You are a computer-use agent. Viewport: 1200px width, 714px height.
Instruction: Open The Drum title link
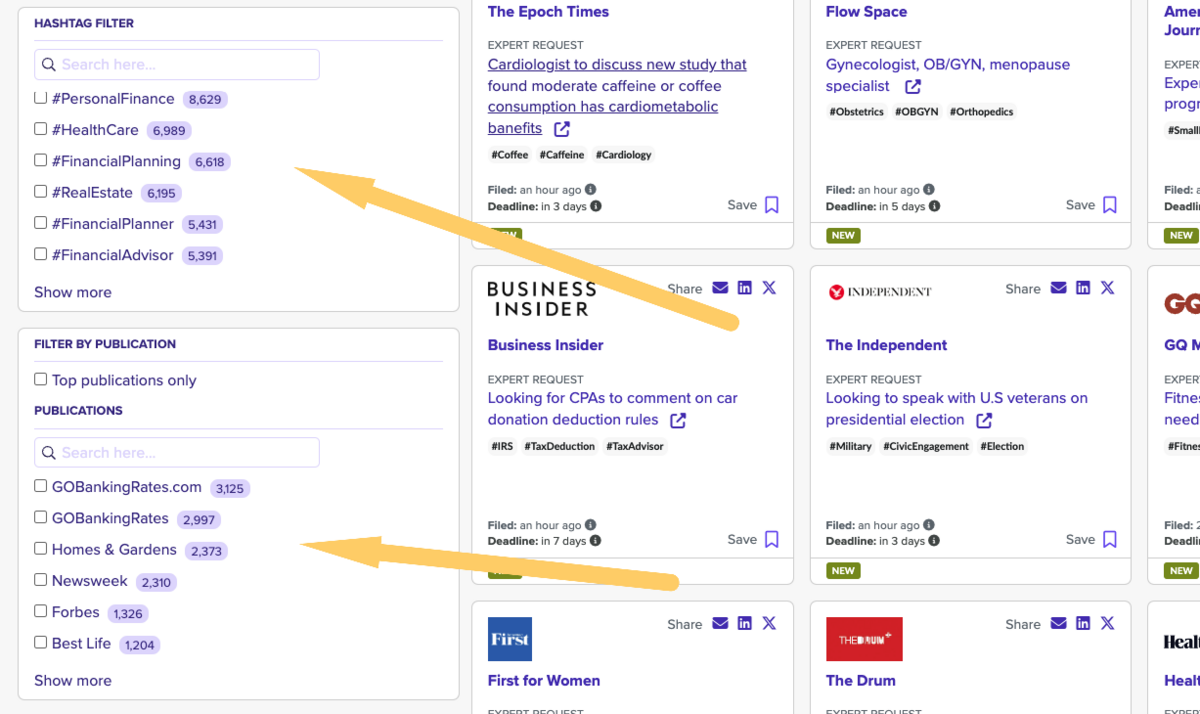click(861, 681)
